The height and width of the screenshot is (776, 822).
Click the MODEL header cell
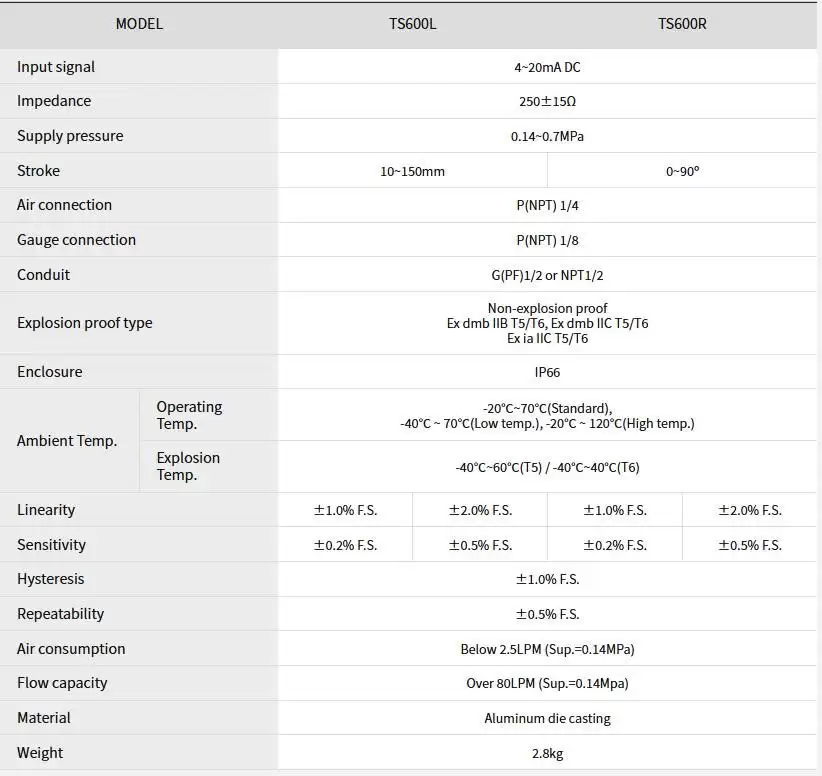(139, 24)
